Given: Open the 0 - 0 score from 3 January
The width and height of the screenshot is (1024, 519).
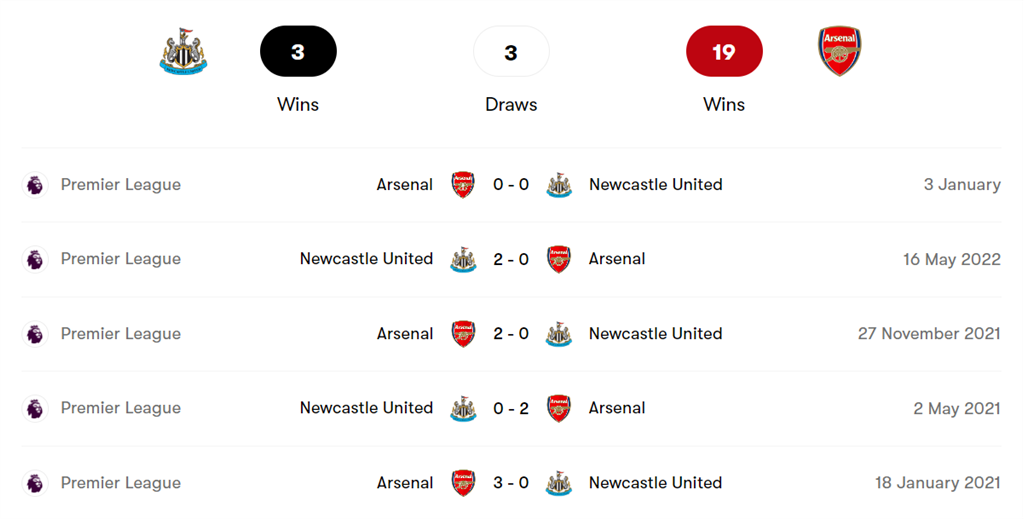Looking at the screenshot, I should click(x=511, y=185).
